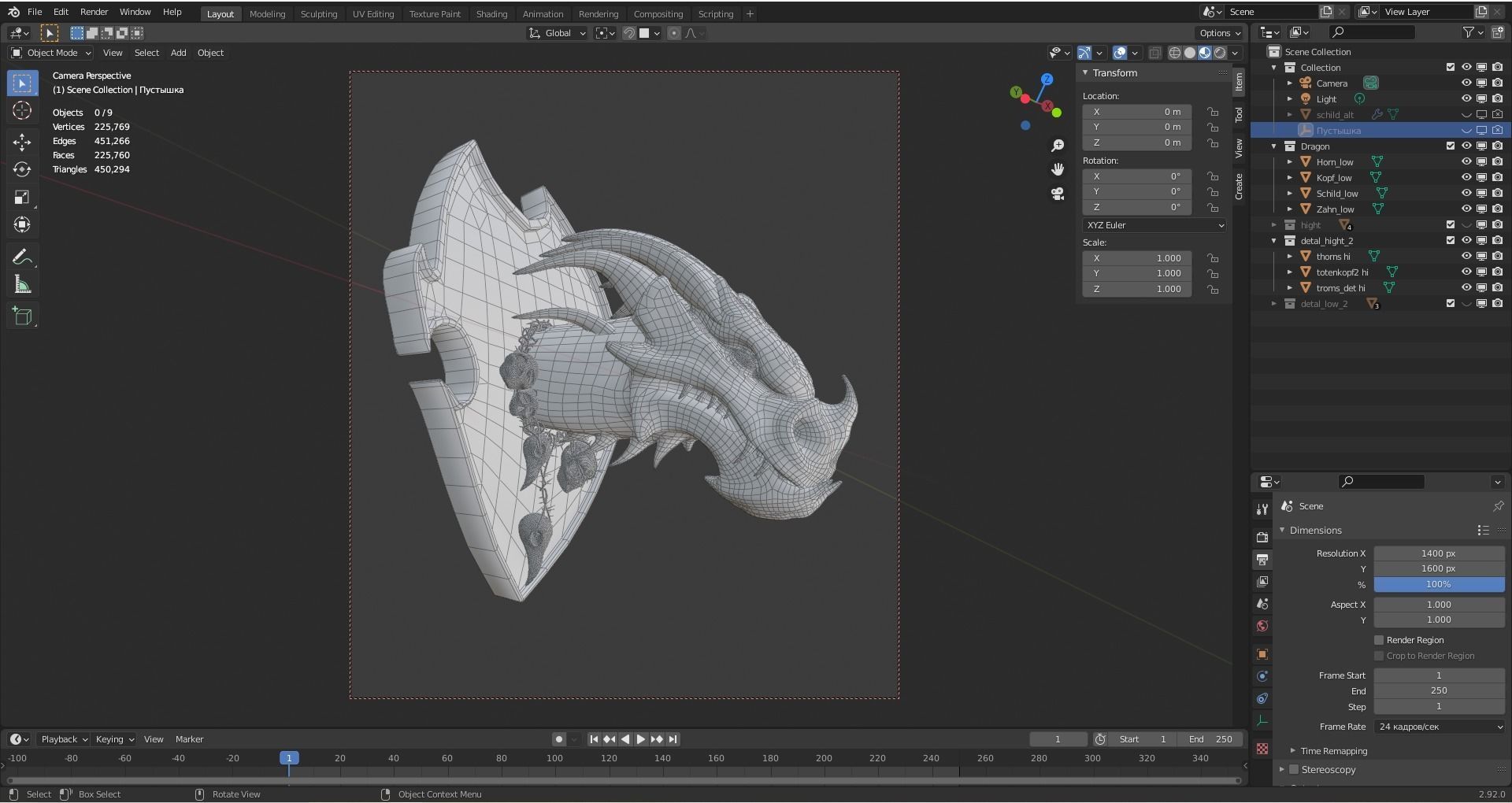The image size is (1512, 803).
Task: Select the Annotate tool
Action: [22, 257]
